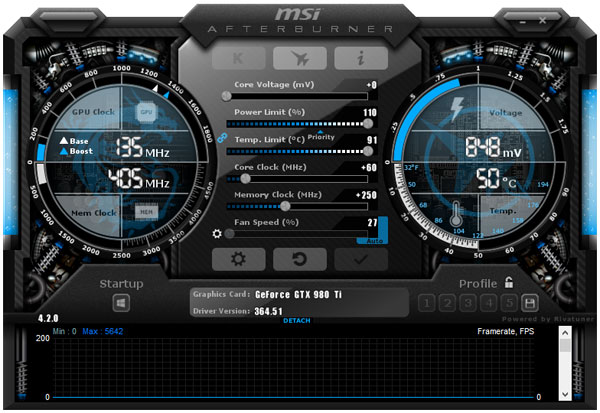
Task: Reset settings with the circular arrow button
Action: pyautogui.click(x=300, y=259)
